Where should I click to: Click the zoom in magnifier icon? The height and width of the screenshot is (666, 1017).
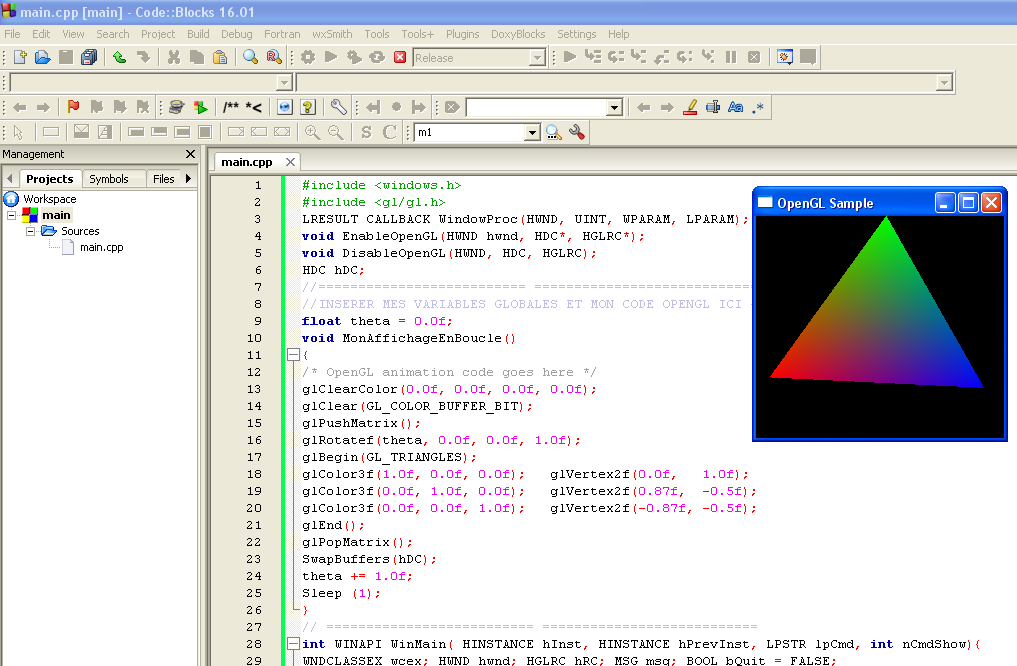pyautogui.click(x=312, y=132)
